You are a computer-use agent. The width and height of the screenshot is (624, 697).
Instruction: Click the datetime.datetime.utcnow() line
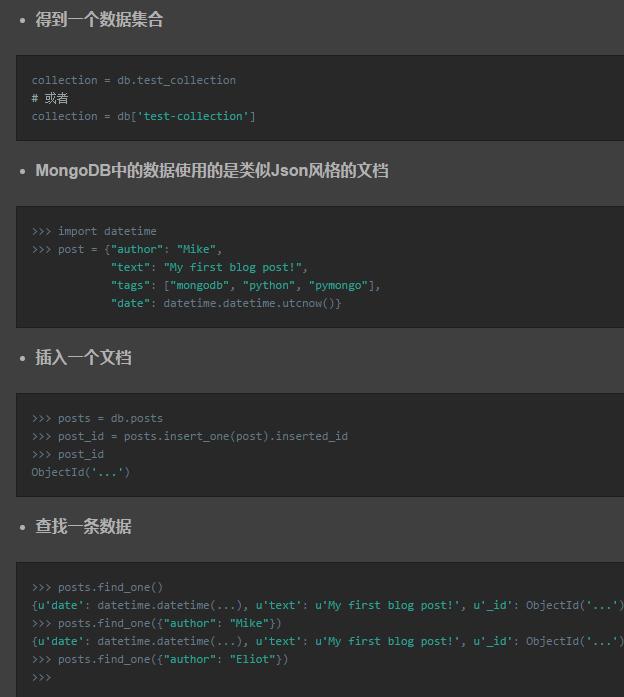pyautogui.click(x=225, y=303)
